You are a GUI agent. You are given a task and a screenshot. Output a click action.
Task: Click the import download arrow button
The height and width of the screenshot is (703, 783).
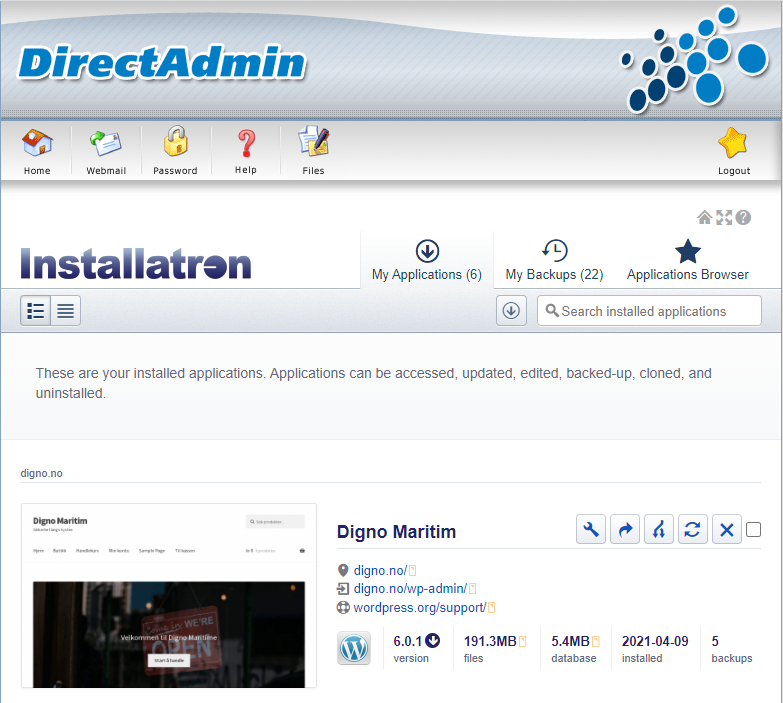[x=511, y=311]
